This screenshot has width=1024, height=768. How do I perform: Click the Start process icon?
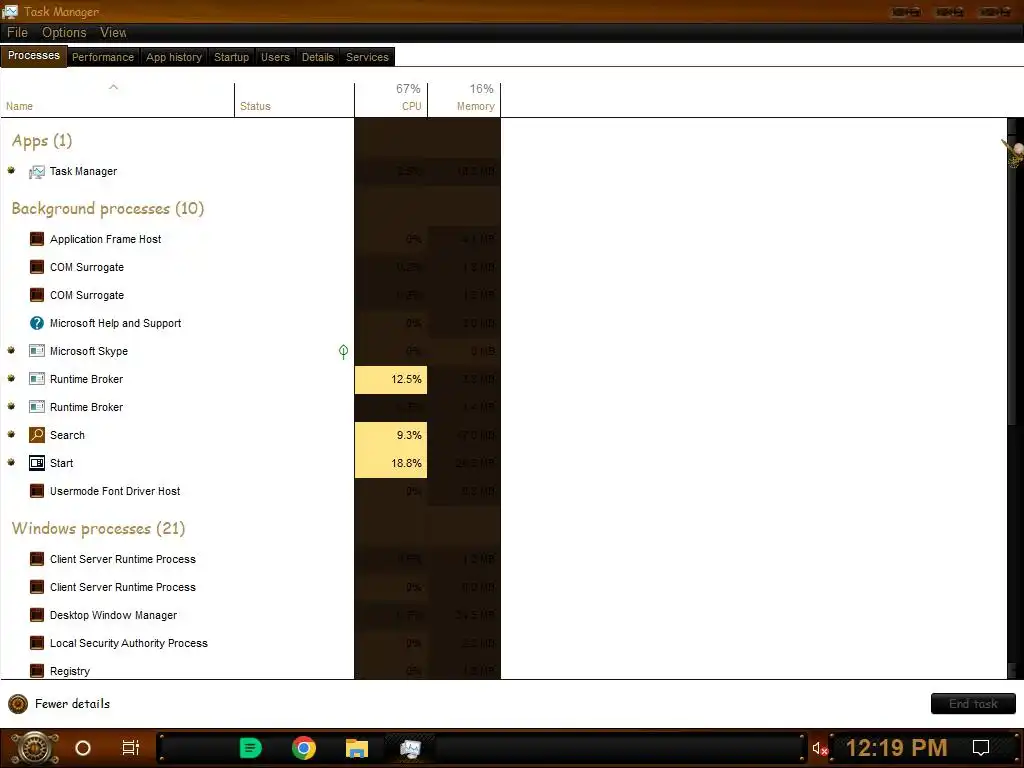pos(37,463)
